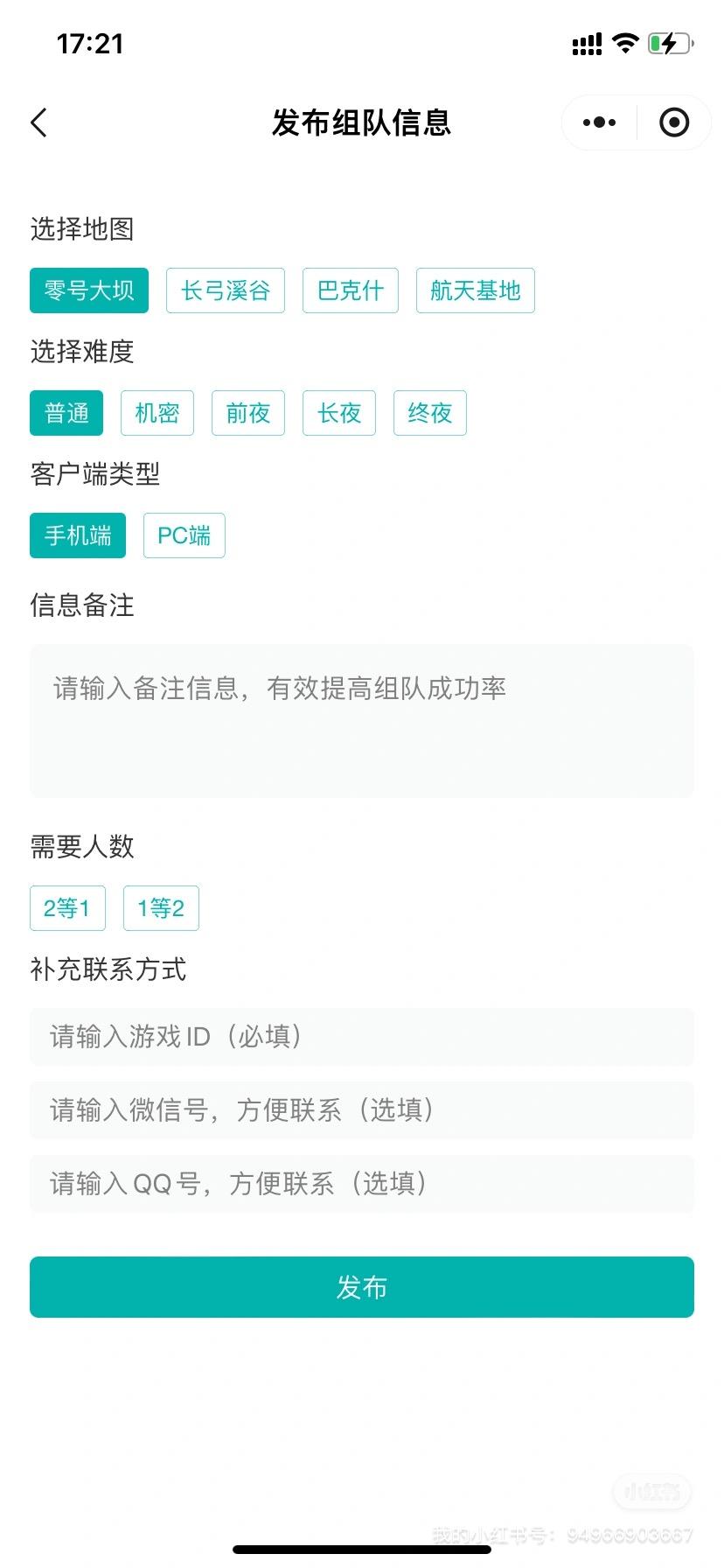
Task: Tap the back arrow icon
Action: coord(39,122)
